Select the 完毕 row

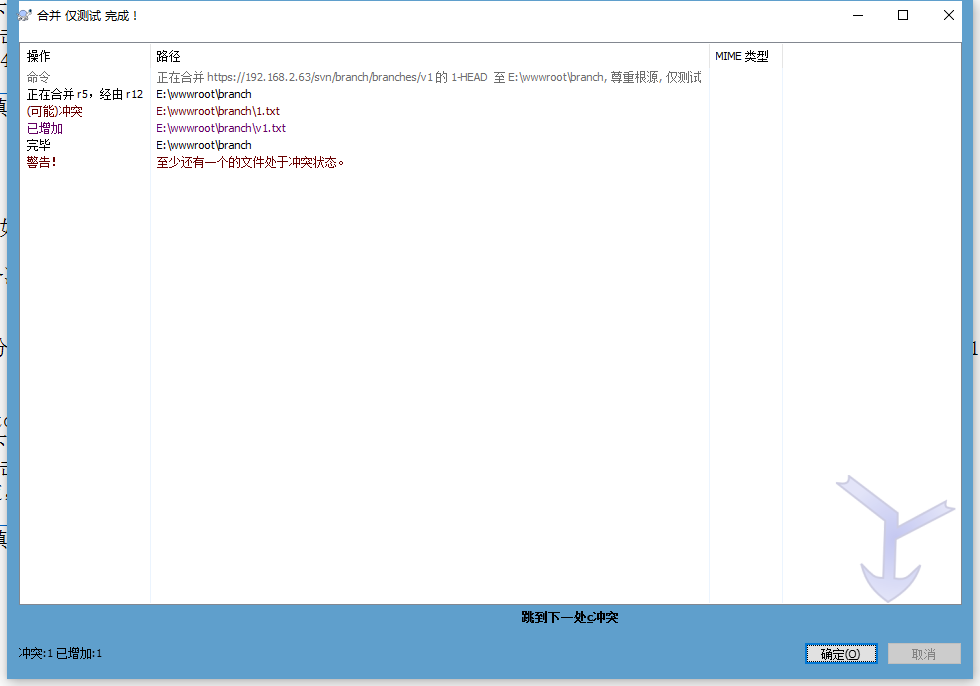490,145
